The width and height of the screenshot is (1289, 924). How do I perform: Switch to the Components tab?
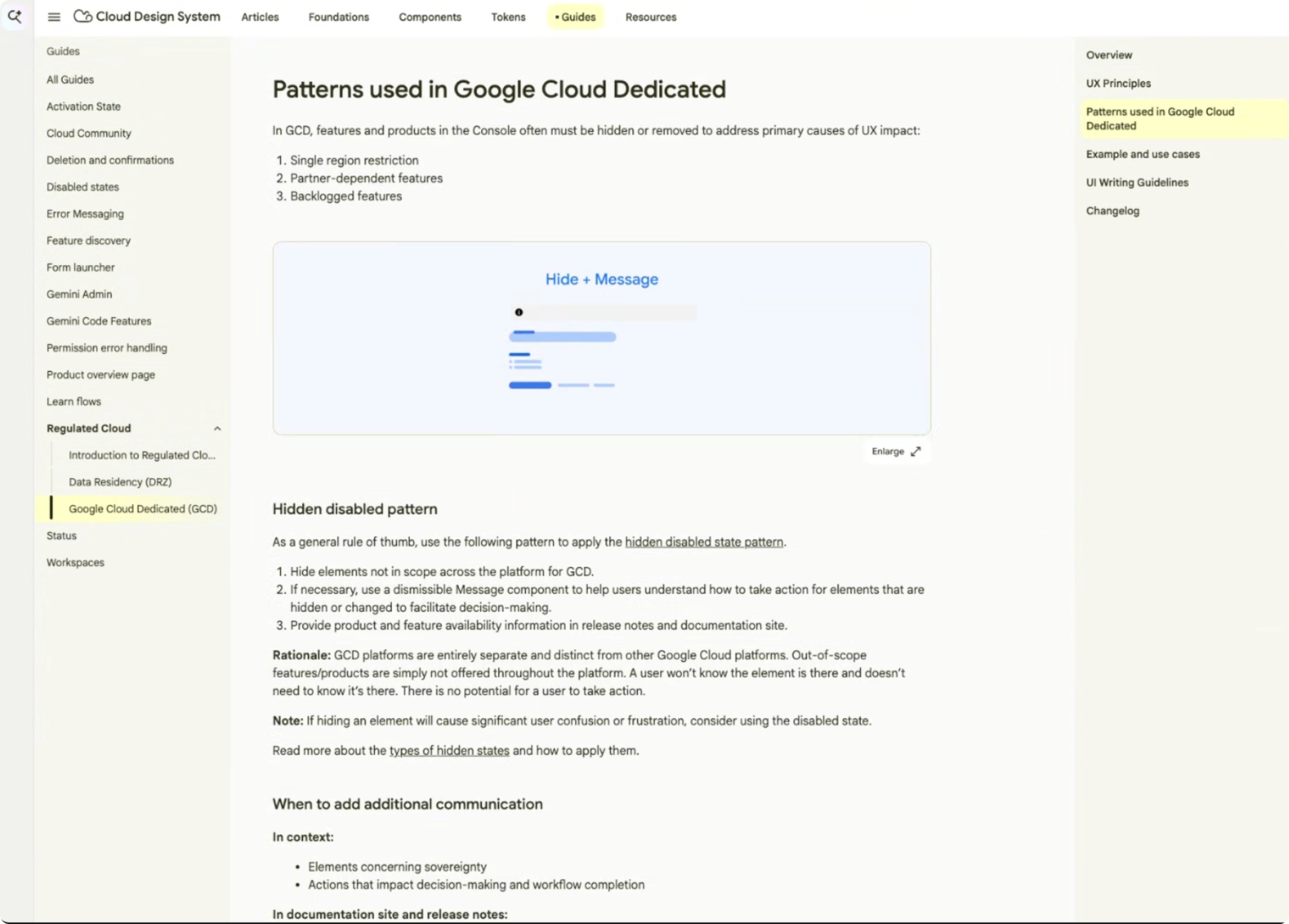[x=430, y=17]
